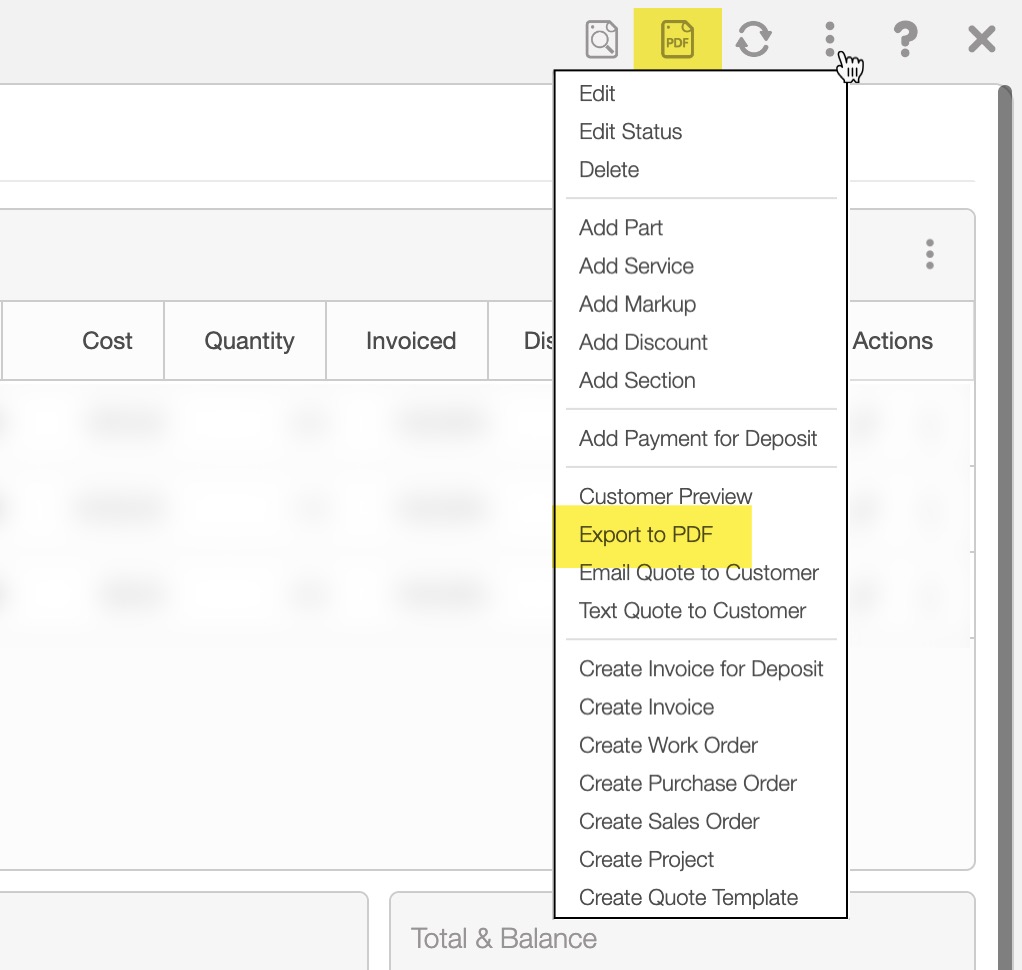Choose Email Quote to Customer
1022x970 pixels.
698,573
